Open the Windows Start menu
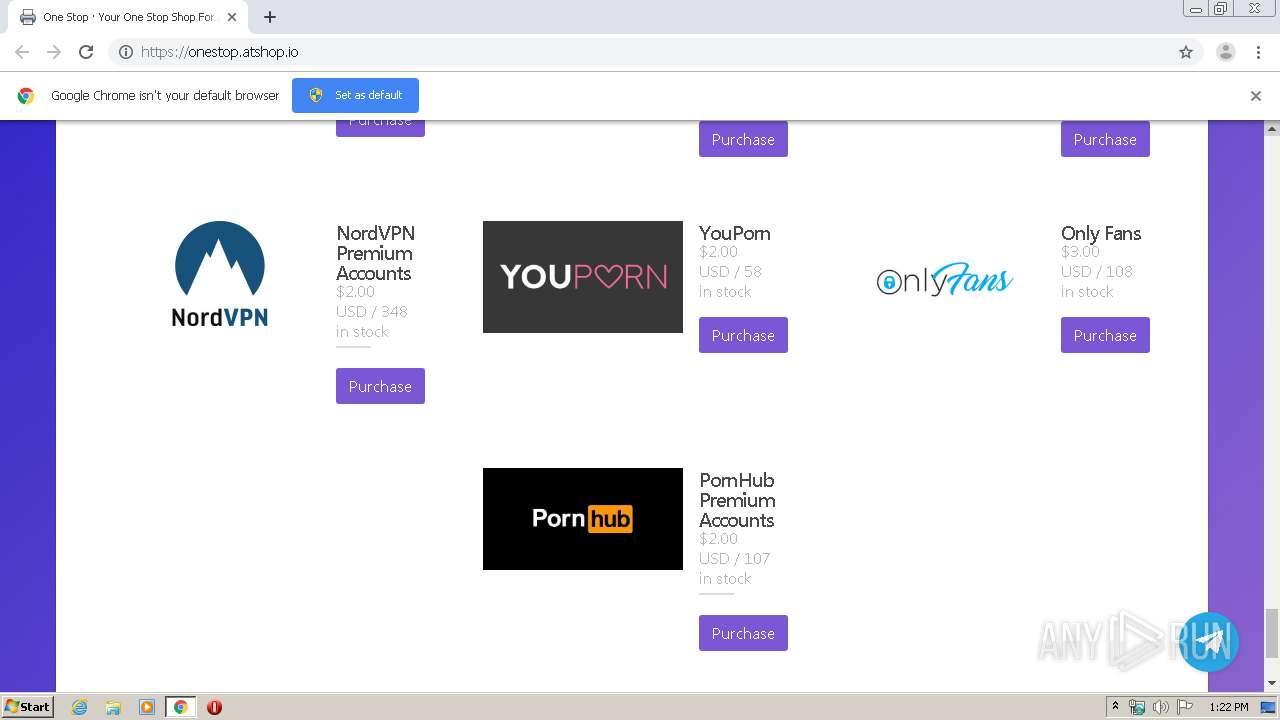The height and width of the screenshot is (720, 1280). click(x=28, y=706)
